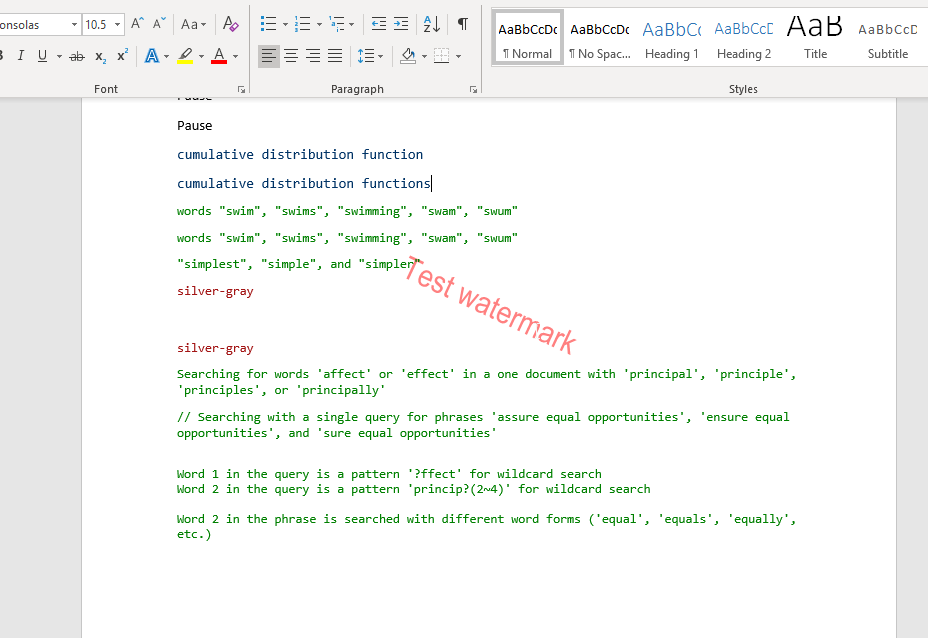Open the Line Spacing dropdown arrow

click(381, 54)
